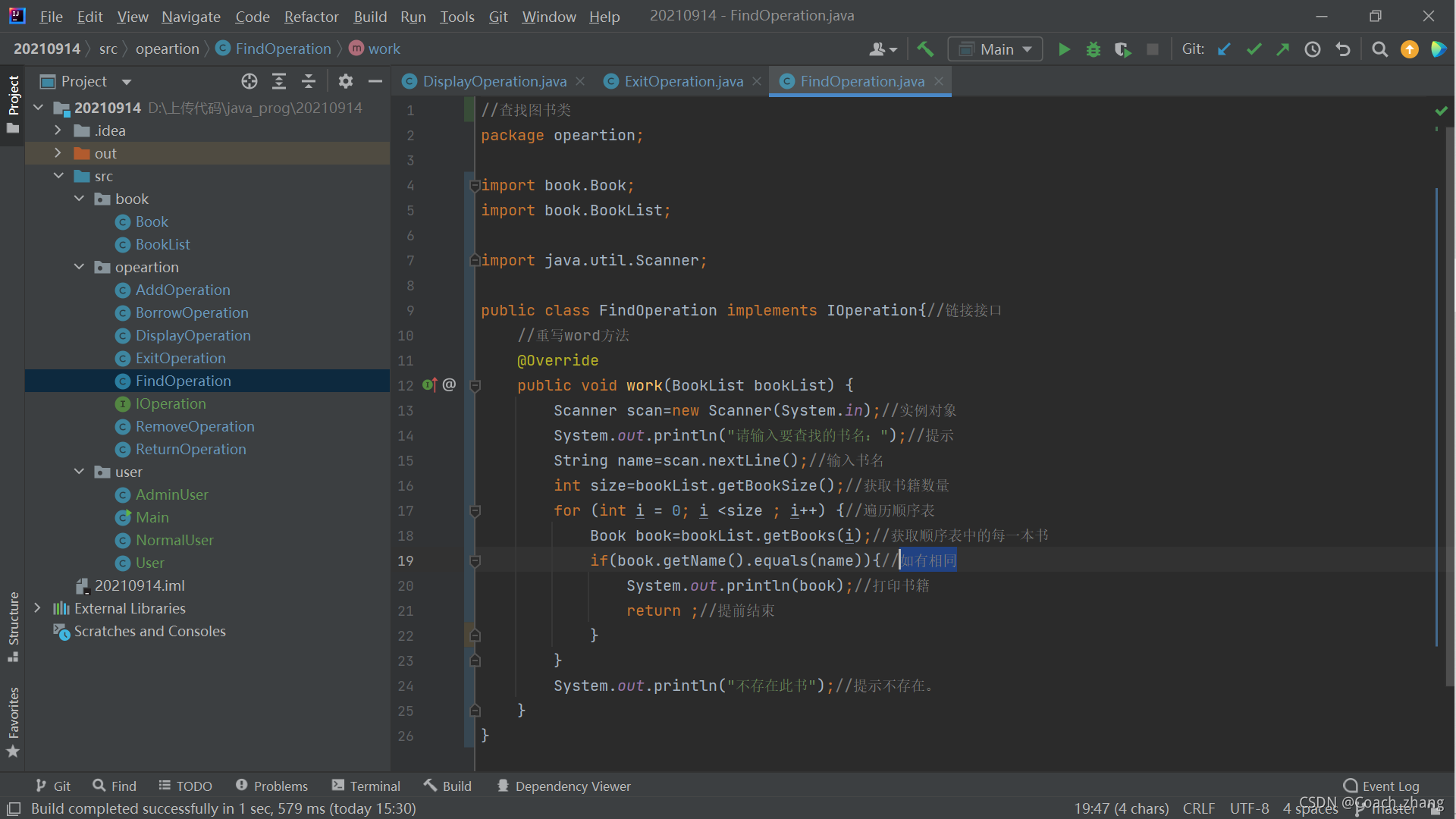Image resolution: width=1456 pixels, height=819 pixels.
Task: Fold the if block at line 19
Action: click(x=475, y=561)
